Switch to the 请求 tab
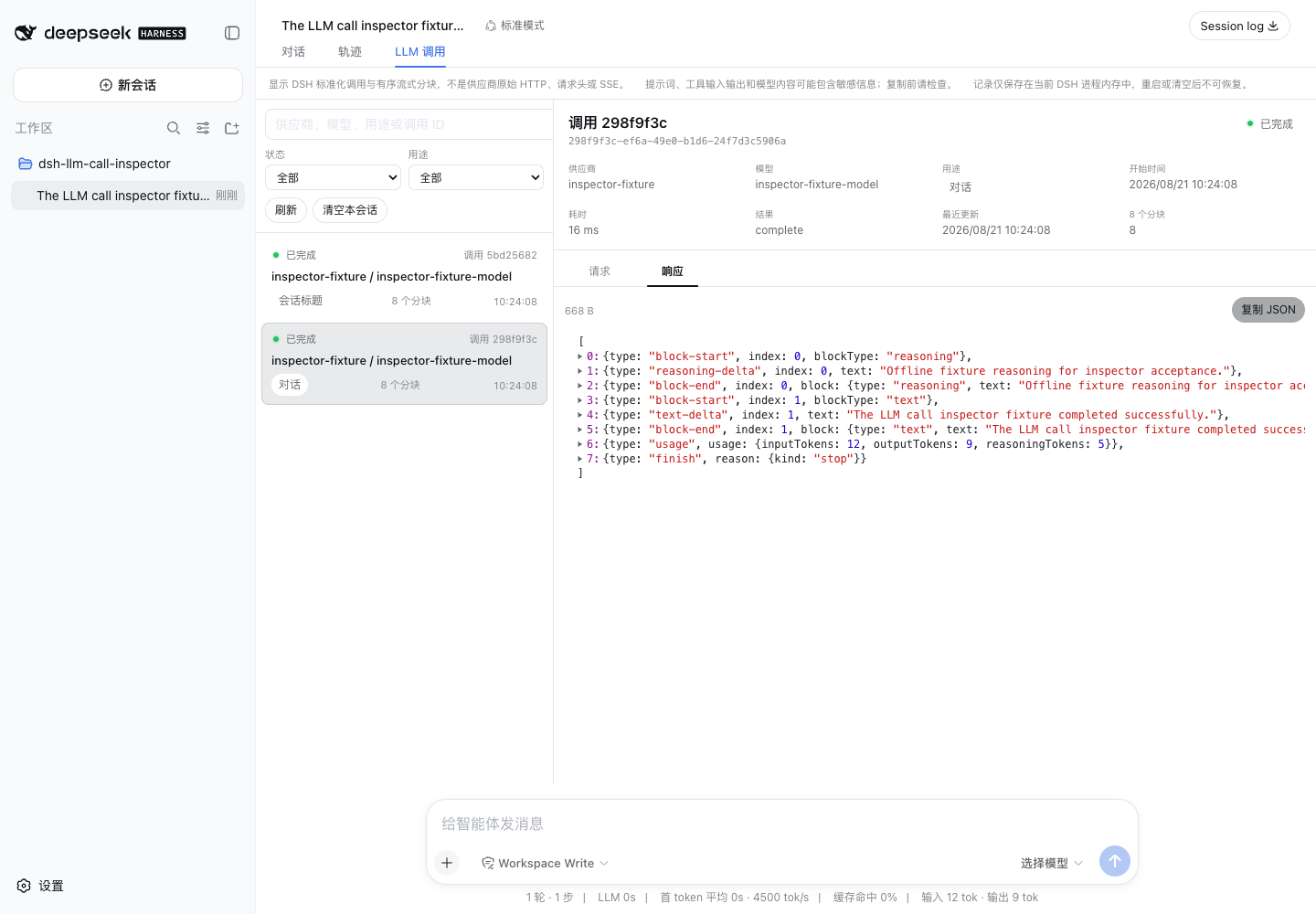 [600, 271]
